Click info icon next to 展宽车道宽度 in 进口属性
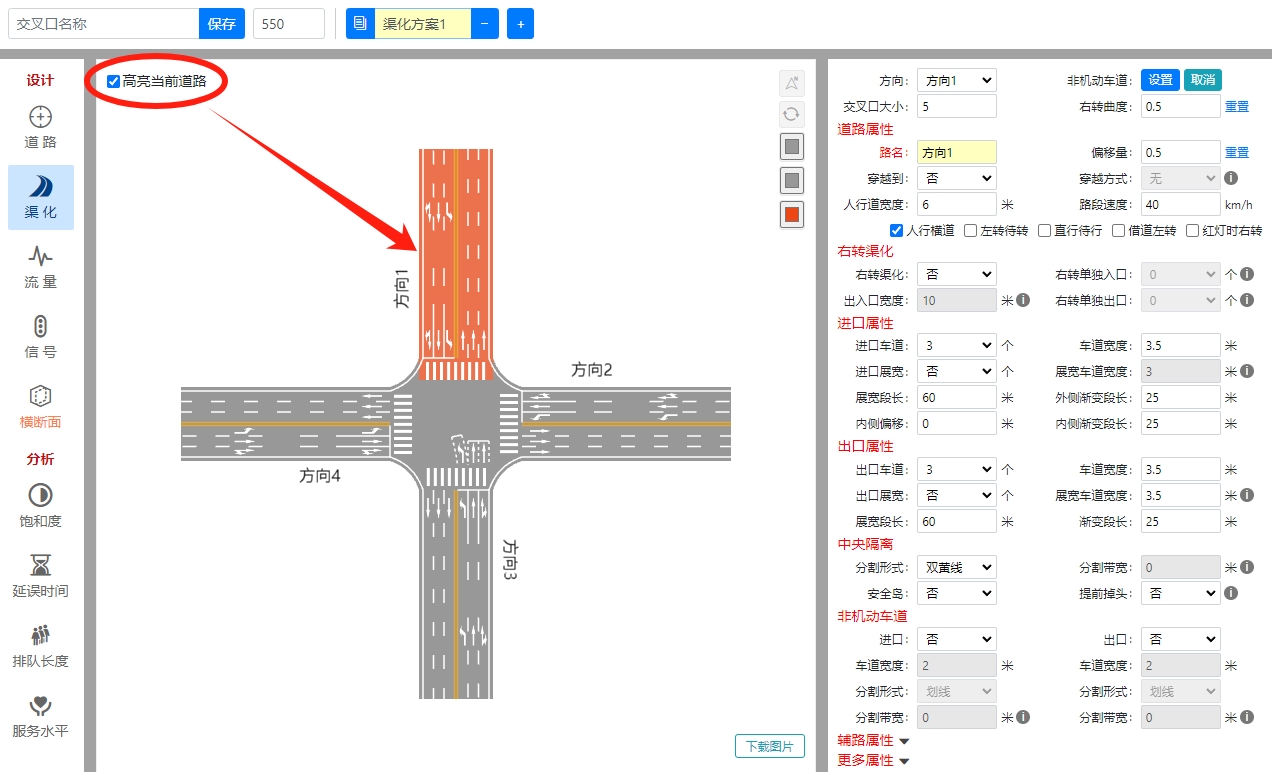Viewport: 1272px width, 772px height. pos(1247,371)
